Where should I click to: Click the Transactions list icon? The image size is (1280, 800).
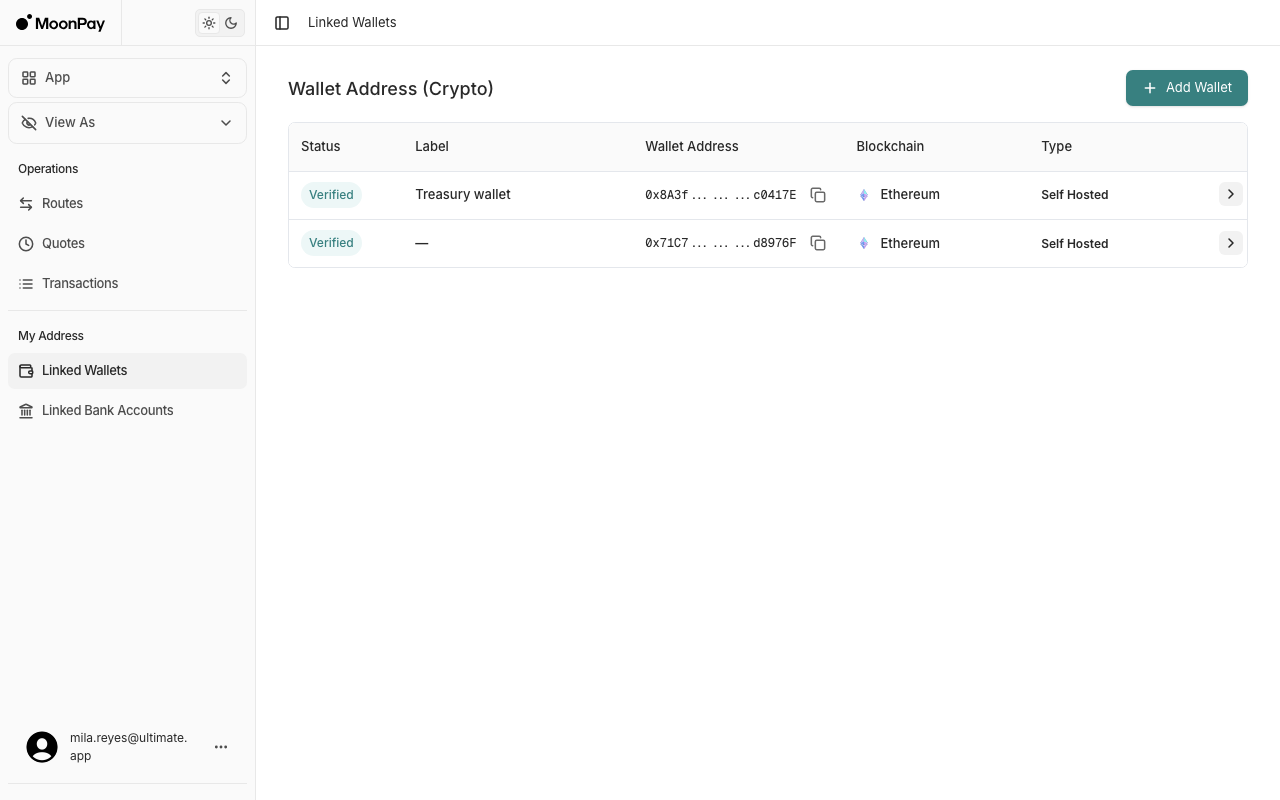pos(26,284)
